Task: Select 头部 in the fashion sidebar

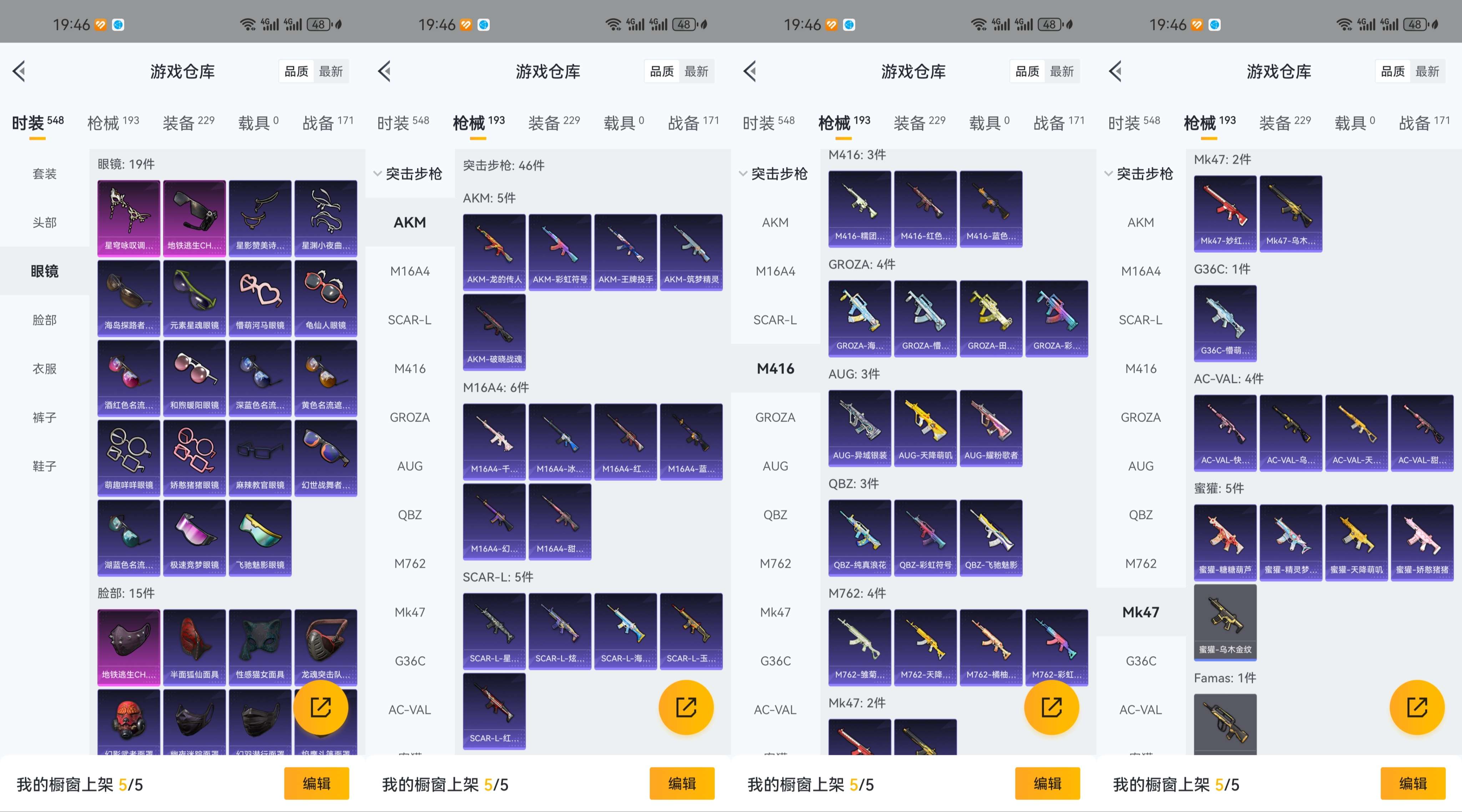Action: (x=44, y=222)
